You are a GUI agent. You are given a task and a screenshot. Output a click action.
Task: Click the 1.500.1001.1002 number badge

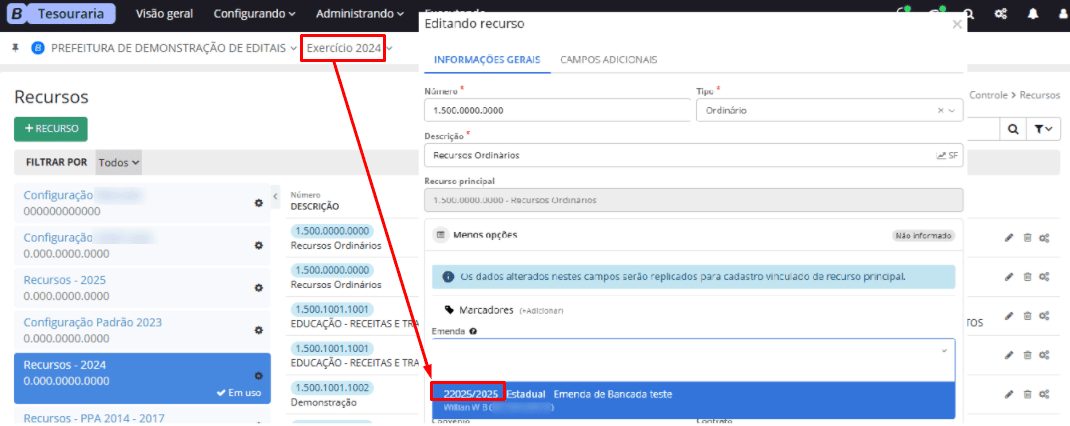pos(332,387)
